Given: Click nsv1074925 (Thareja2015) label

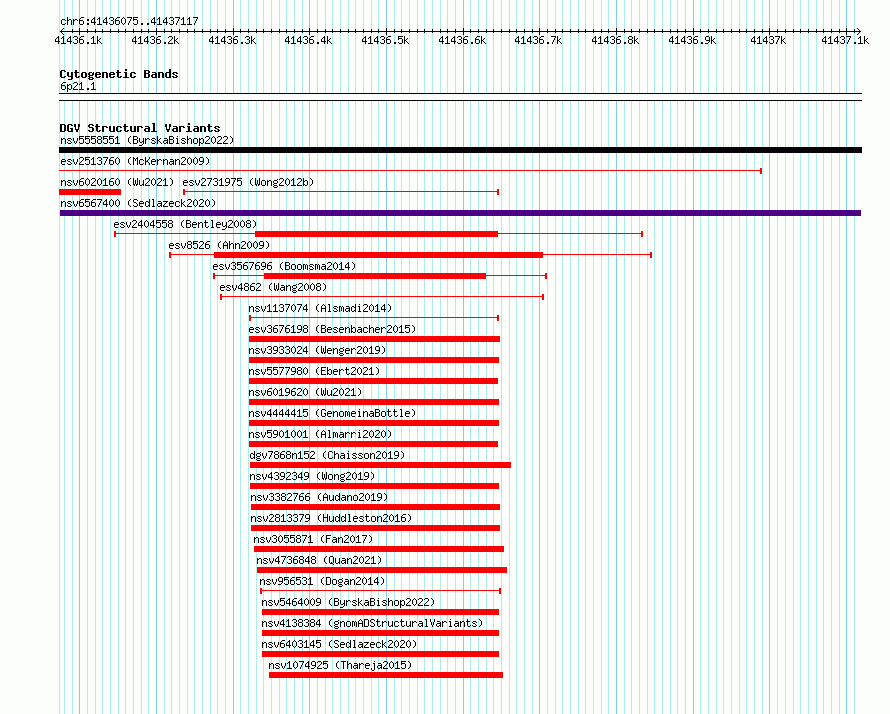Looking at the screenshot, I should [340, 665].
